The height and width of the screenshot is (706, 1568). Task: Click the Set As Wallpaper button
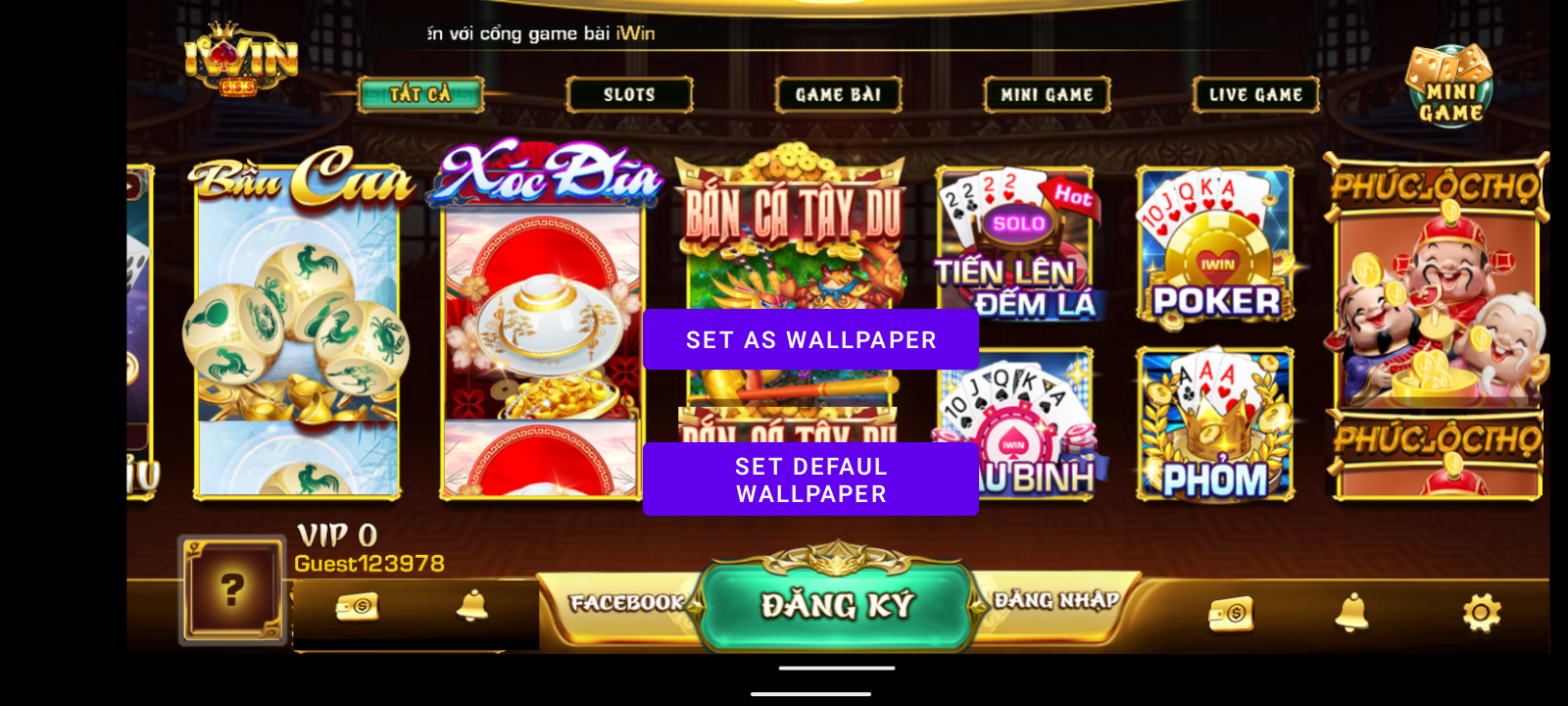click(x=810, y=340)
